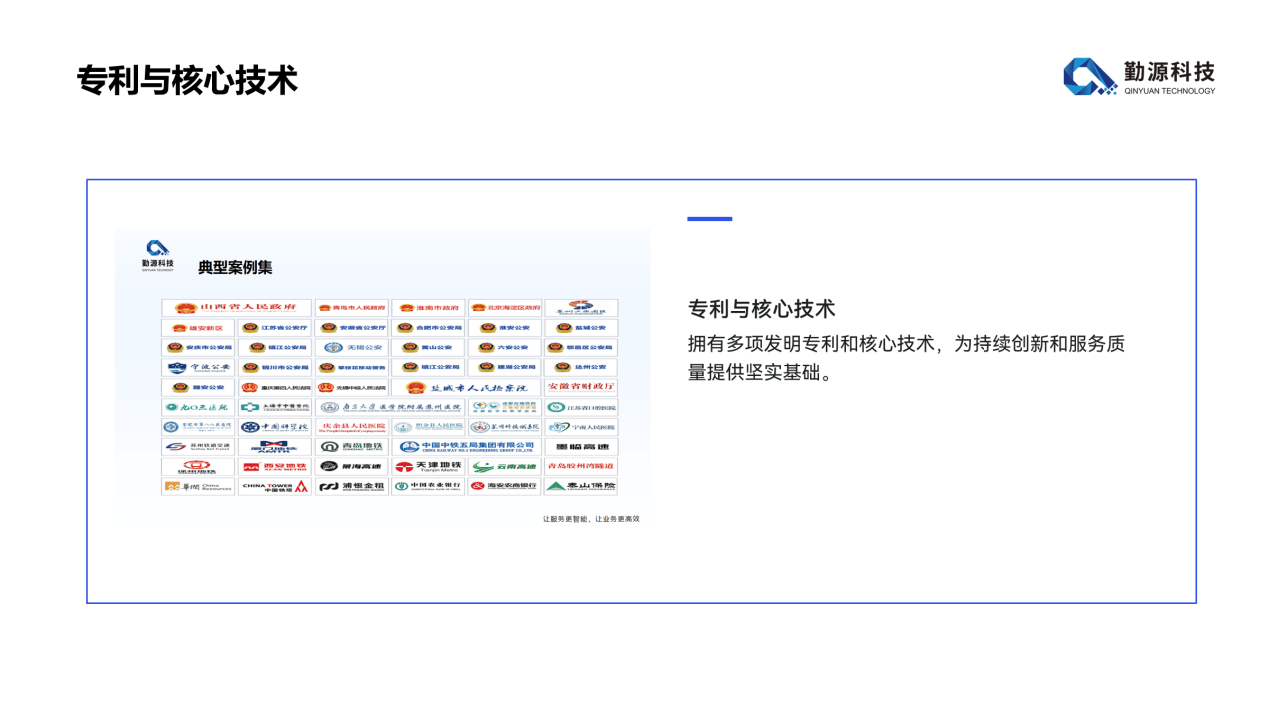This screenshot has height=714, width=1269.
Task: Choose the 苏州轨道交通 logo tile
Action: click(198, 447)
